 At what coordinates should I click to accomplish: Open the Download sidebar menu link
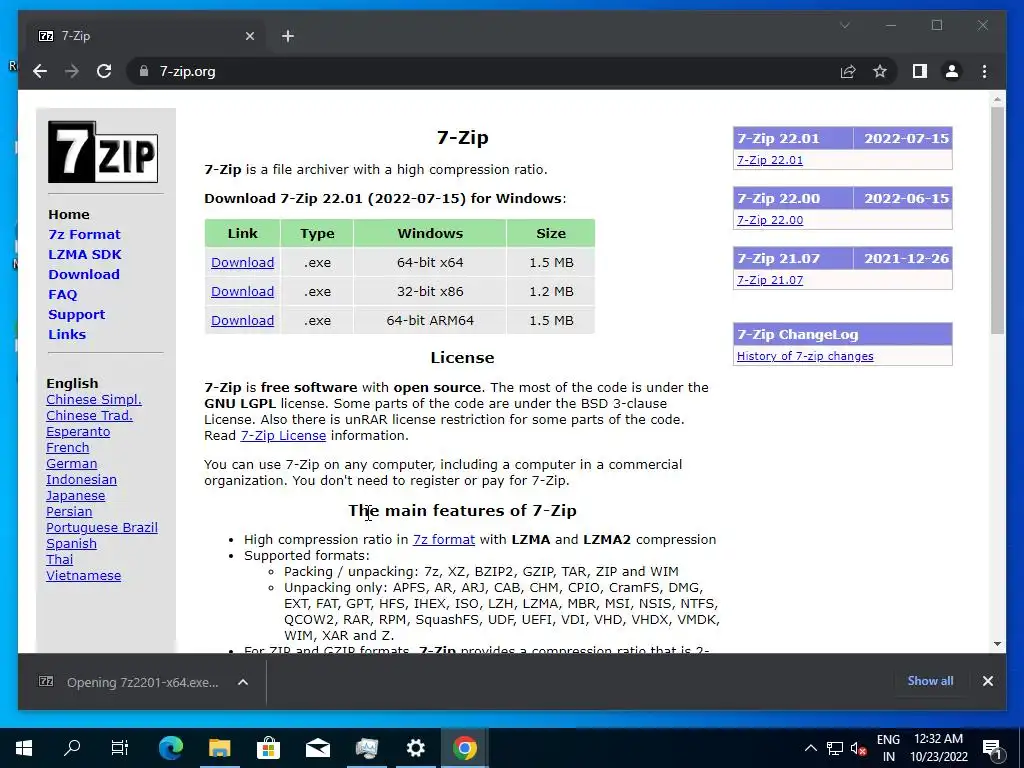(84, 274)
